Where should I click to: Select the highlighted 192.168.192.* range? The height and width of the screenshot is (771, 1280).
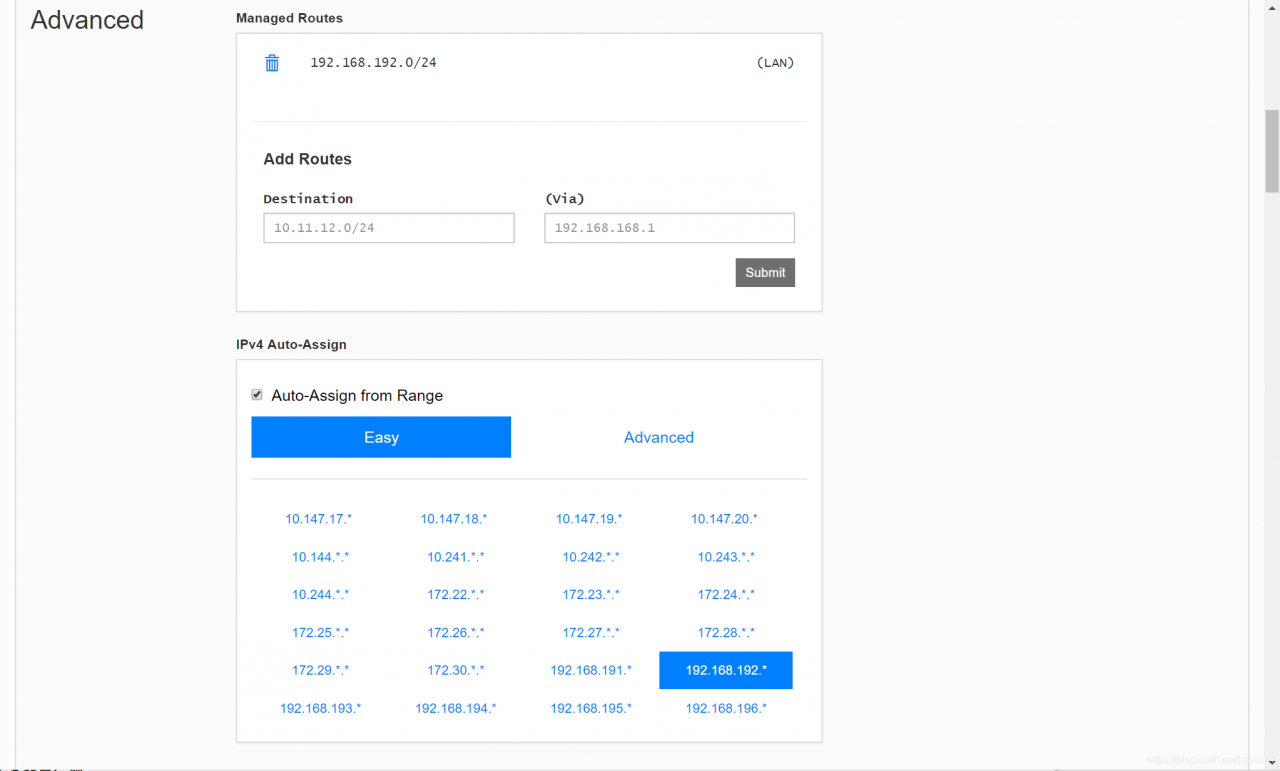726,670
